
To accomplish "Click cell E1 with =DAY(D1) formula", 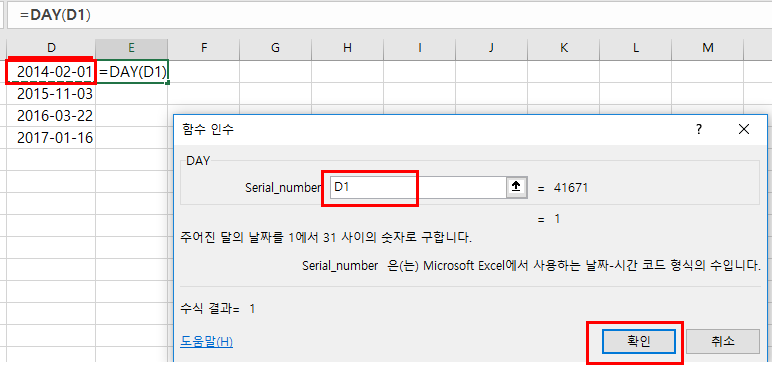I will coord(132,71).
